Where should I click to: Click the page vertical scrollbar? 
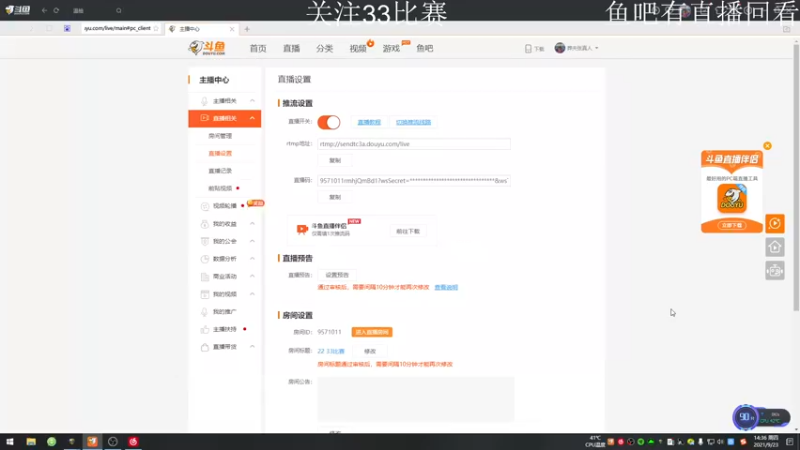coord(796,177)
